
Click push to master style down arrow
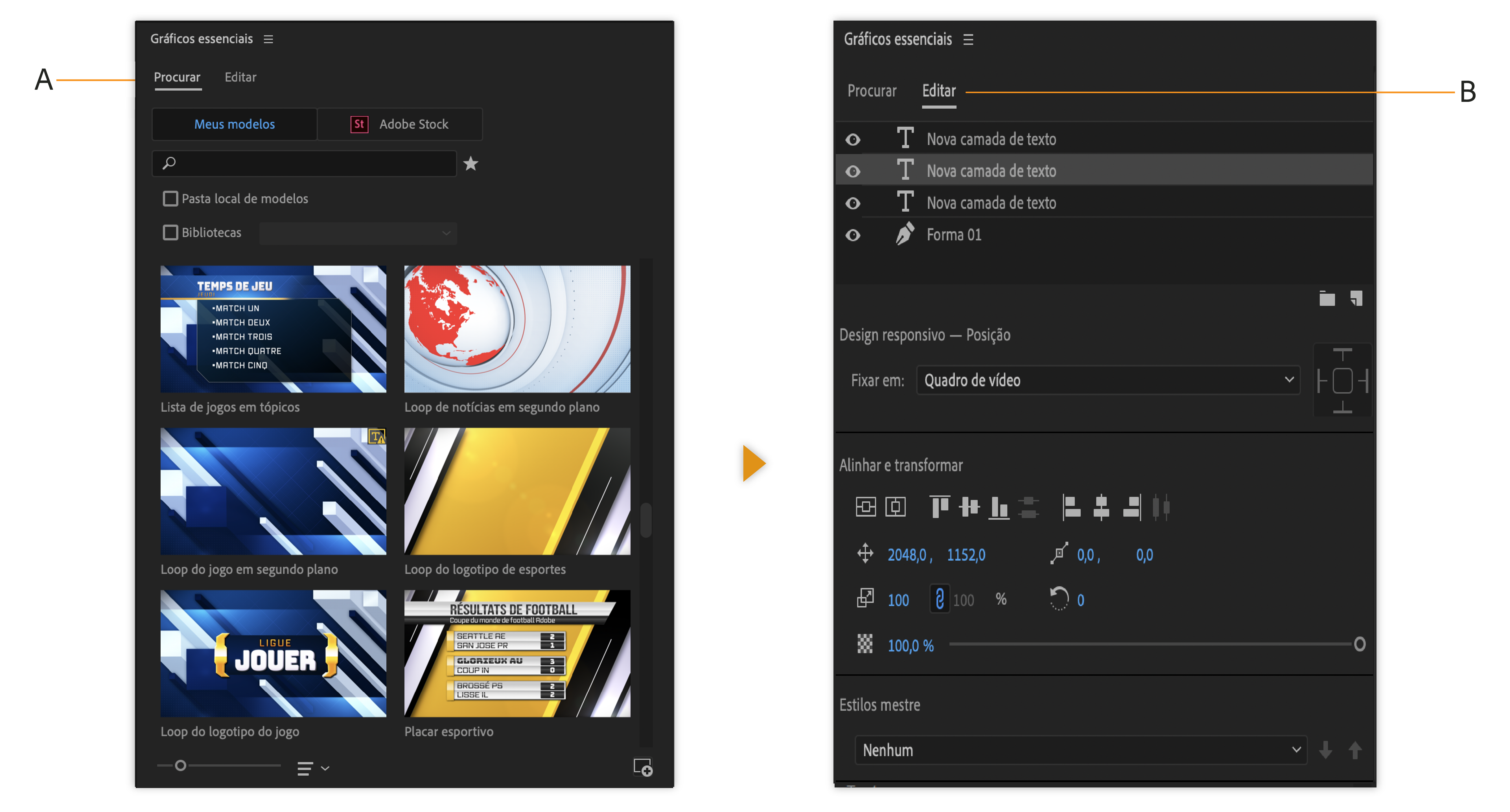pyautogui.click(x=1325, y=749)
